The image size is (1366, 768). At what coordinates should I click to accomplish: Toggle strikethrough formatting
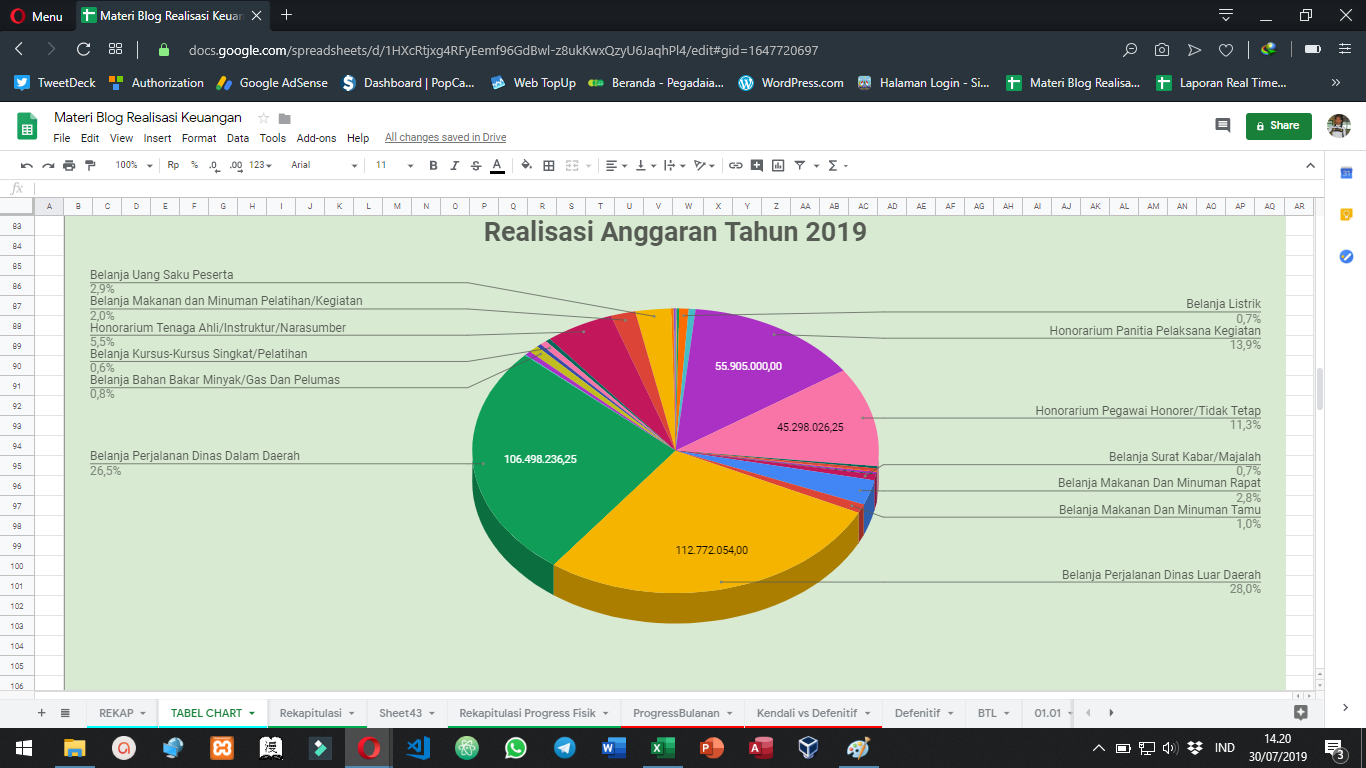click(475, 165)
